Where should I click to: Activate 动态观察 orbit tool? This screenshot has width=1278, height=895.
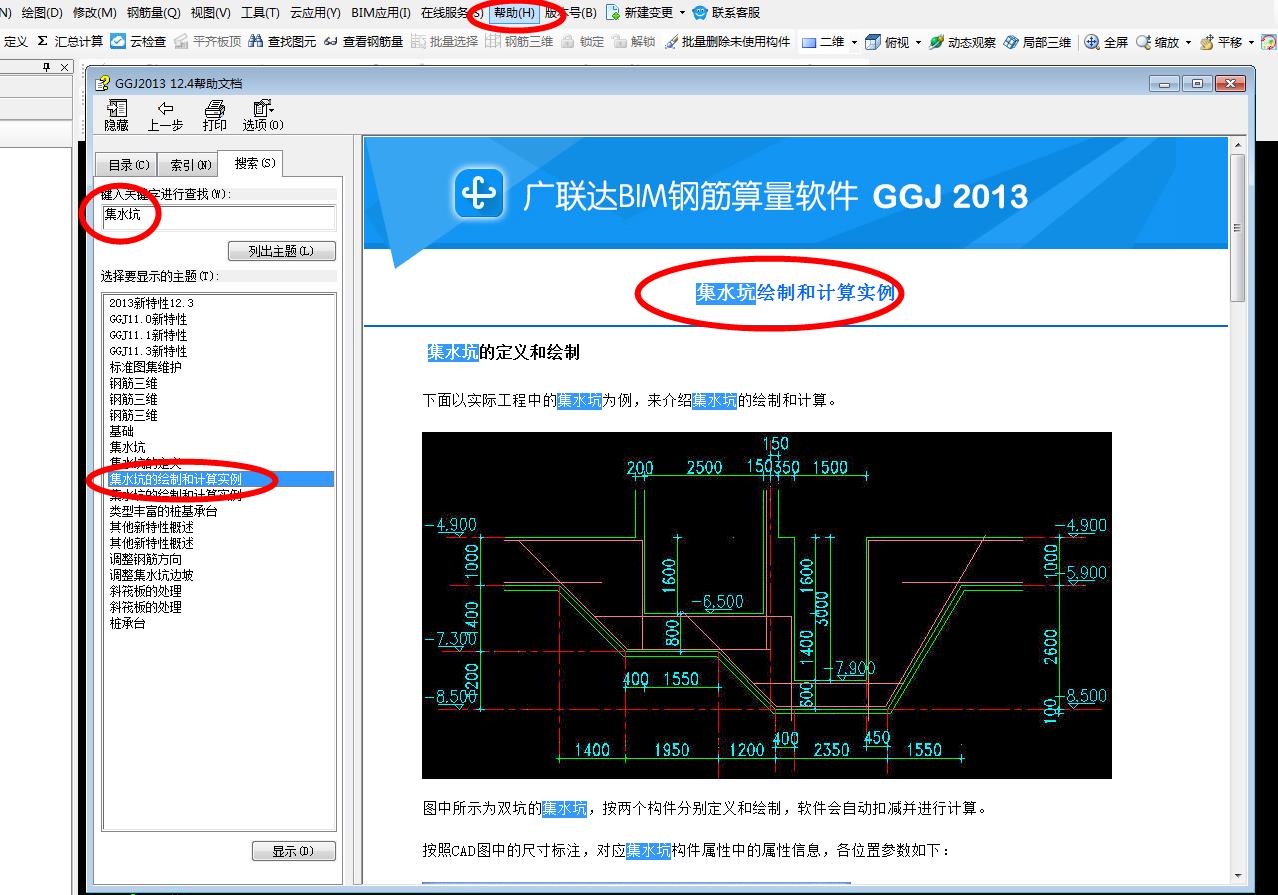(962, 42)
